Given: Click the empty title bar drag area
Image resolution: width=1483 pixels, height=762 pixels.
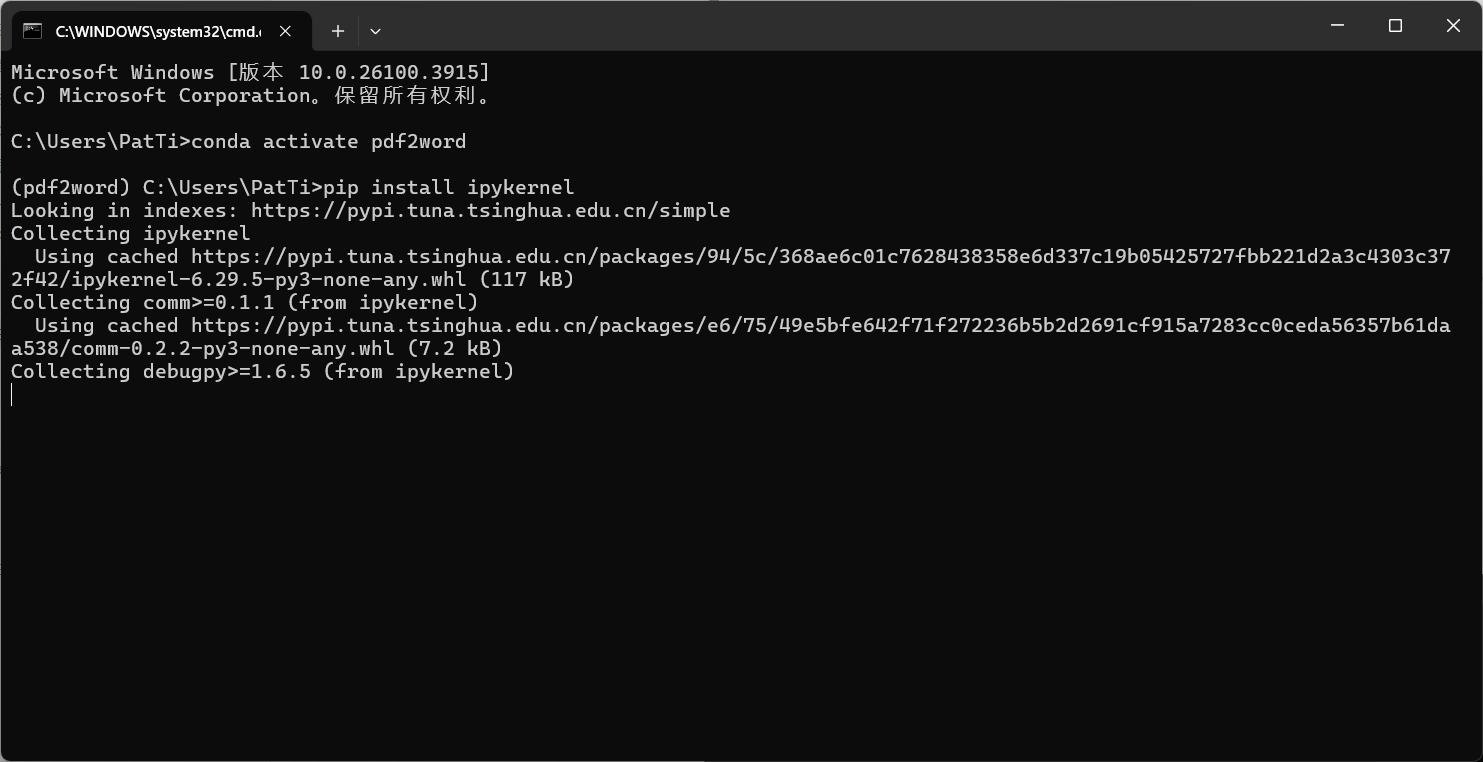Looking at the screenshot, I should (850, 26).
